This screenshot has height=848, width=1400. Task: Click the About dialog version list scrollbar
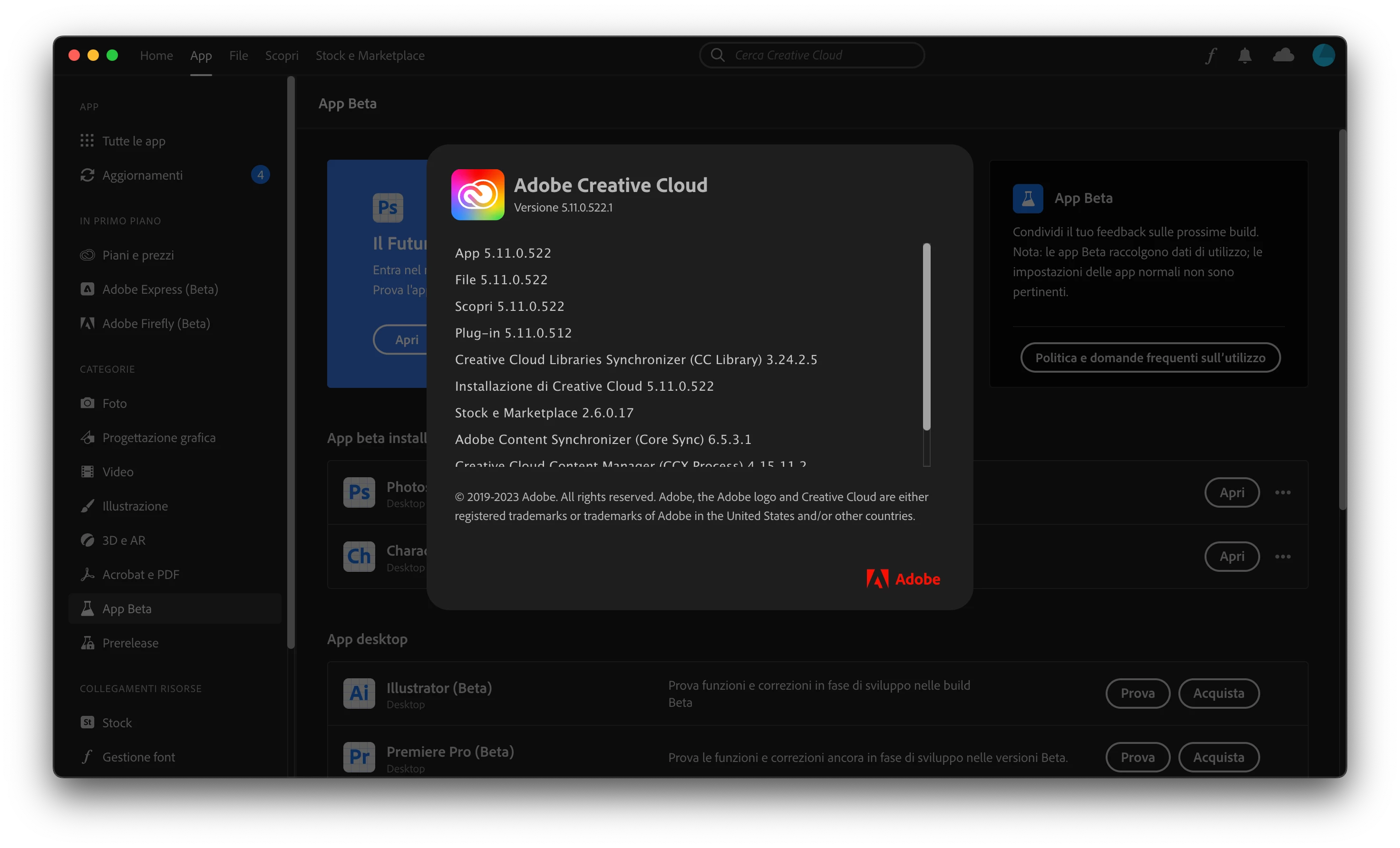(926, 336)
